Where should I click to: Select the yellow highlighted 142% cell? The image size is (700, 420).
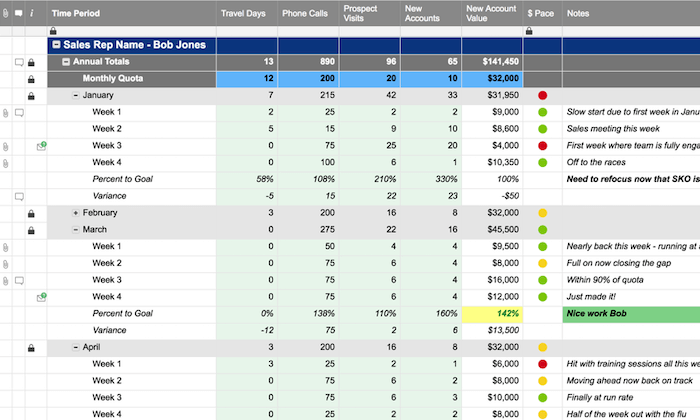492,314
